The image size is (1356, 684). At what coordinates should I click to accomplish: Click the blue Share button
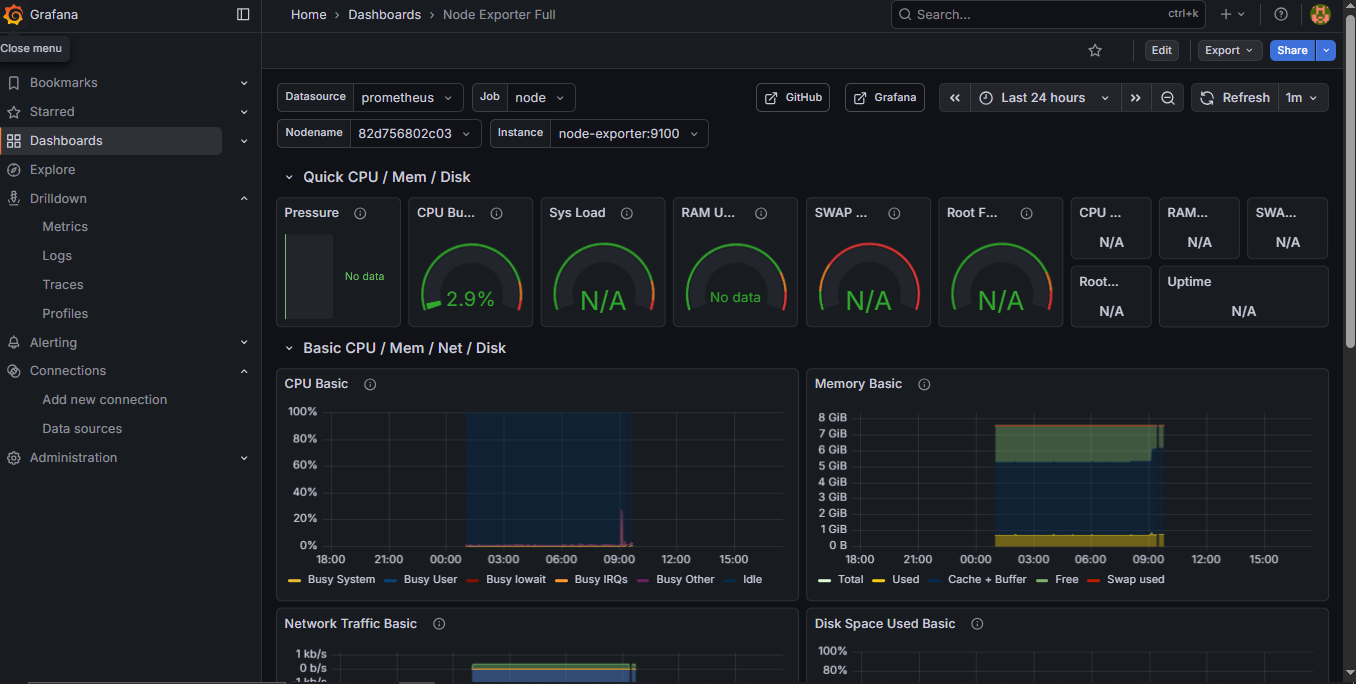(1292, 50)
